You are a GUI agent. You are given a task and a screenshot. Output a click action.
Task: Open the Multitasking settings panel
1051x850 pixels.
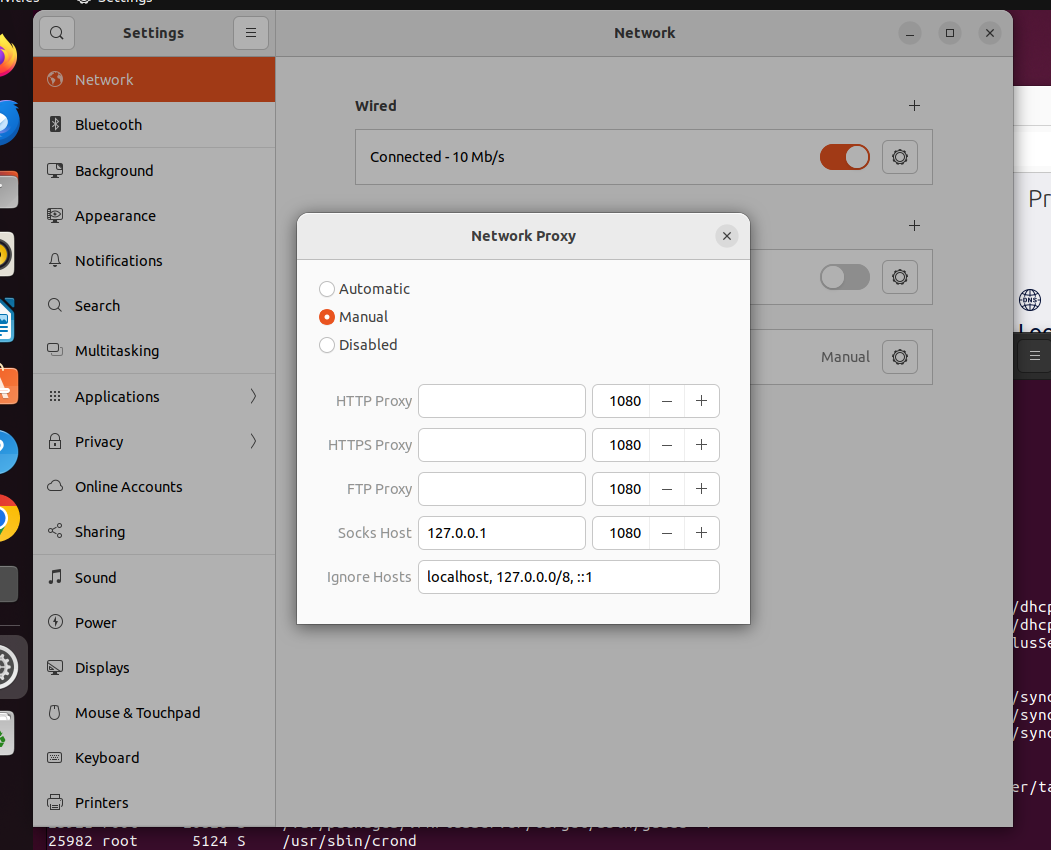(154, 351)
